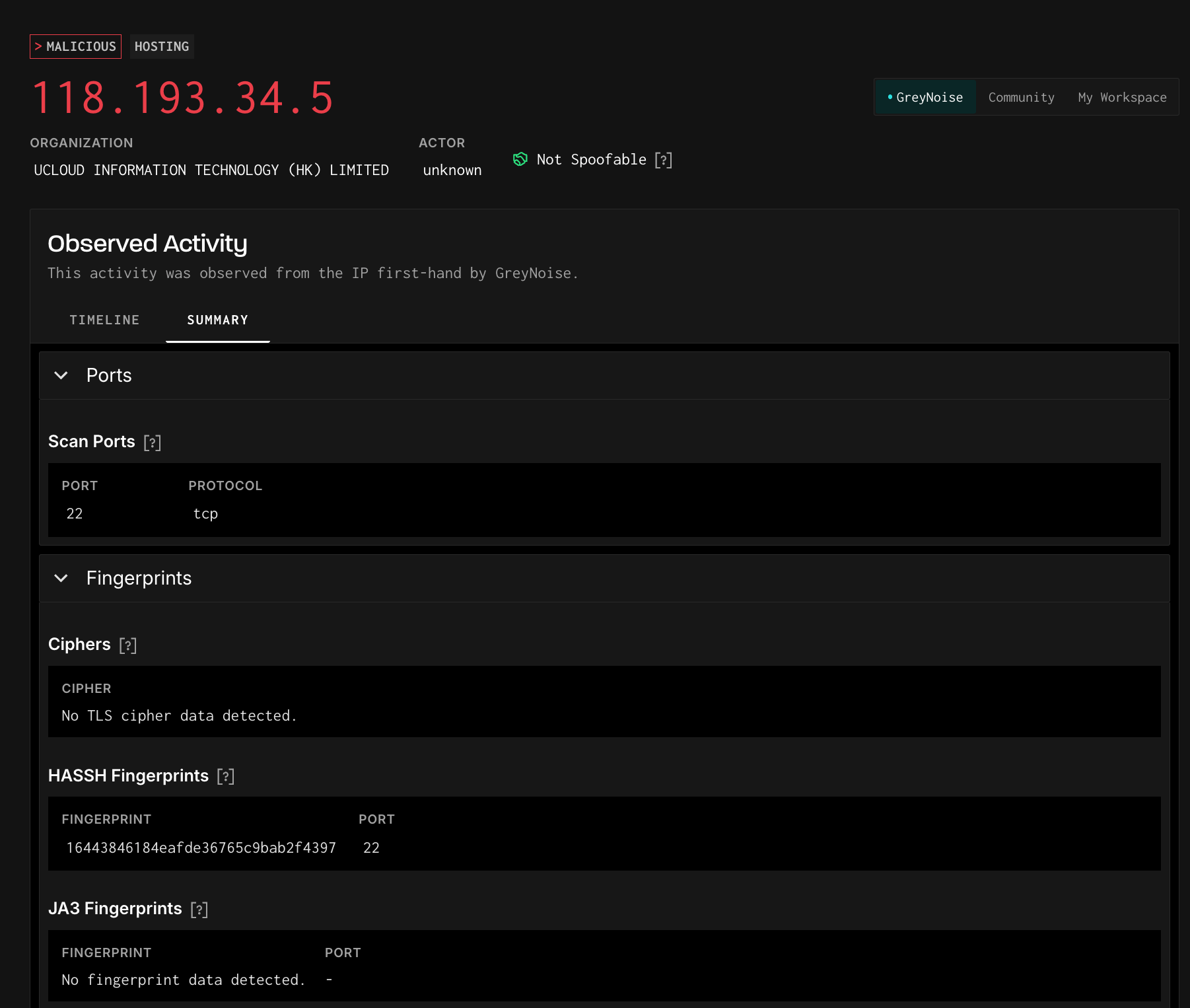Click the activity observed first-hand description text
This screenshot has height=1008, width=1190.
coord(313,273)
